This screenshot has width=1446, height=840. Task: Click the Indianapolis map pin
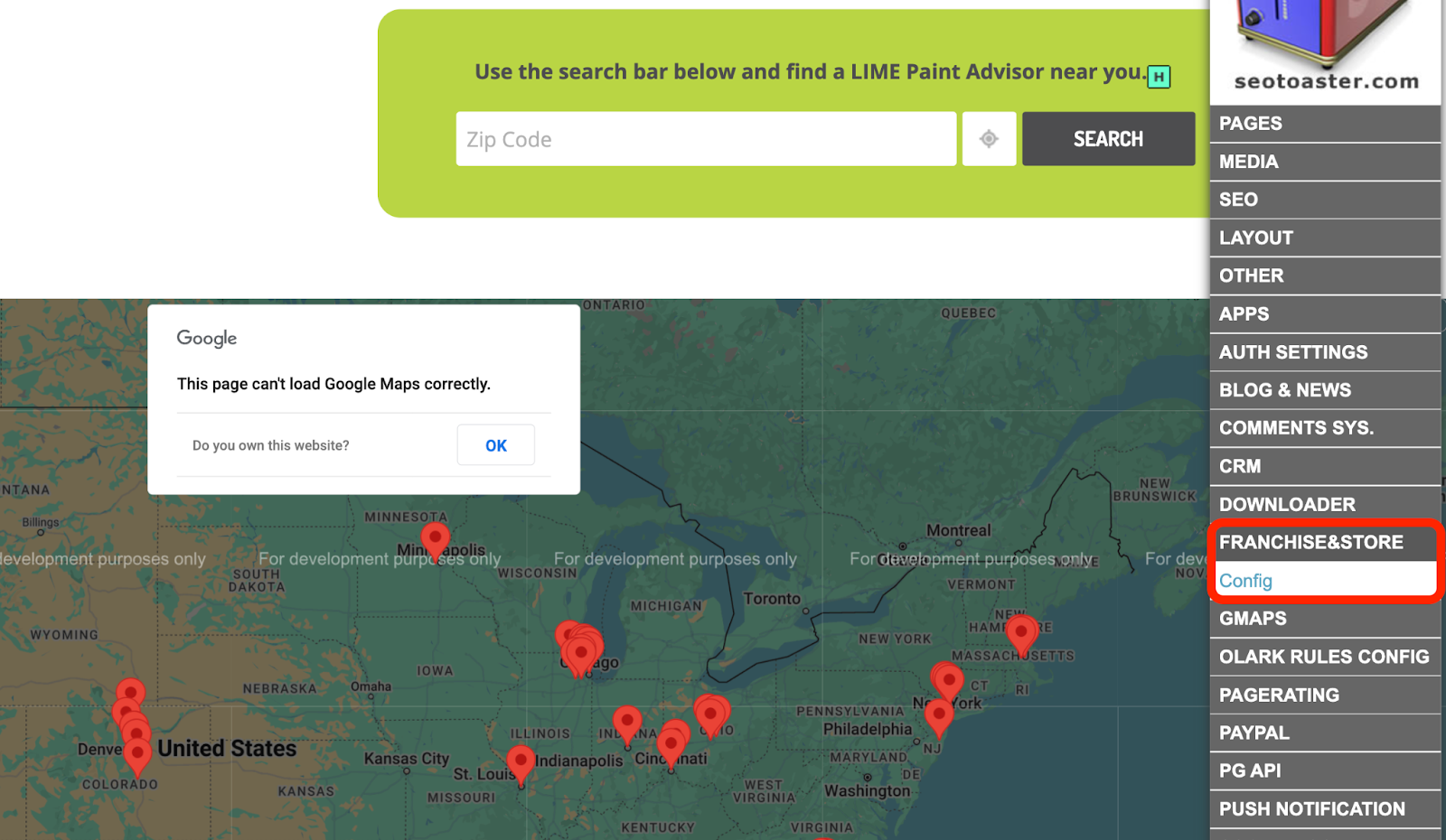coord(627,725)
